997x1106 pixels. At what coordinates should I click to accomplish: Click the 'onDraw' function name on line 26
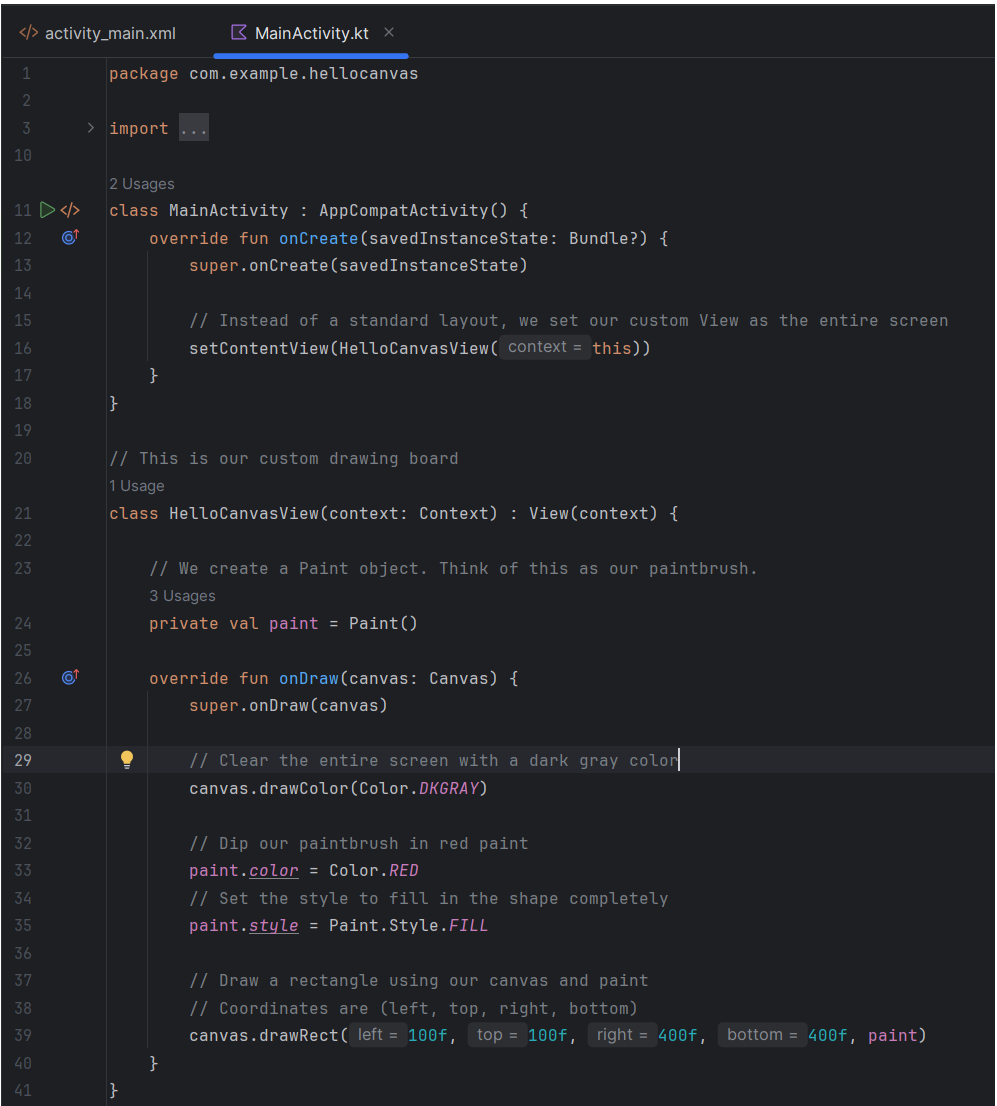point(309,679)
